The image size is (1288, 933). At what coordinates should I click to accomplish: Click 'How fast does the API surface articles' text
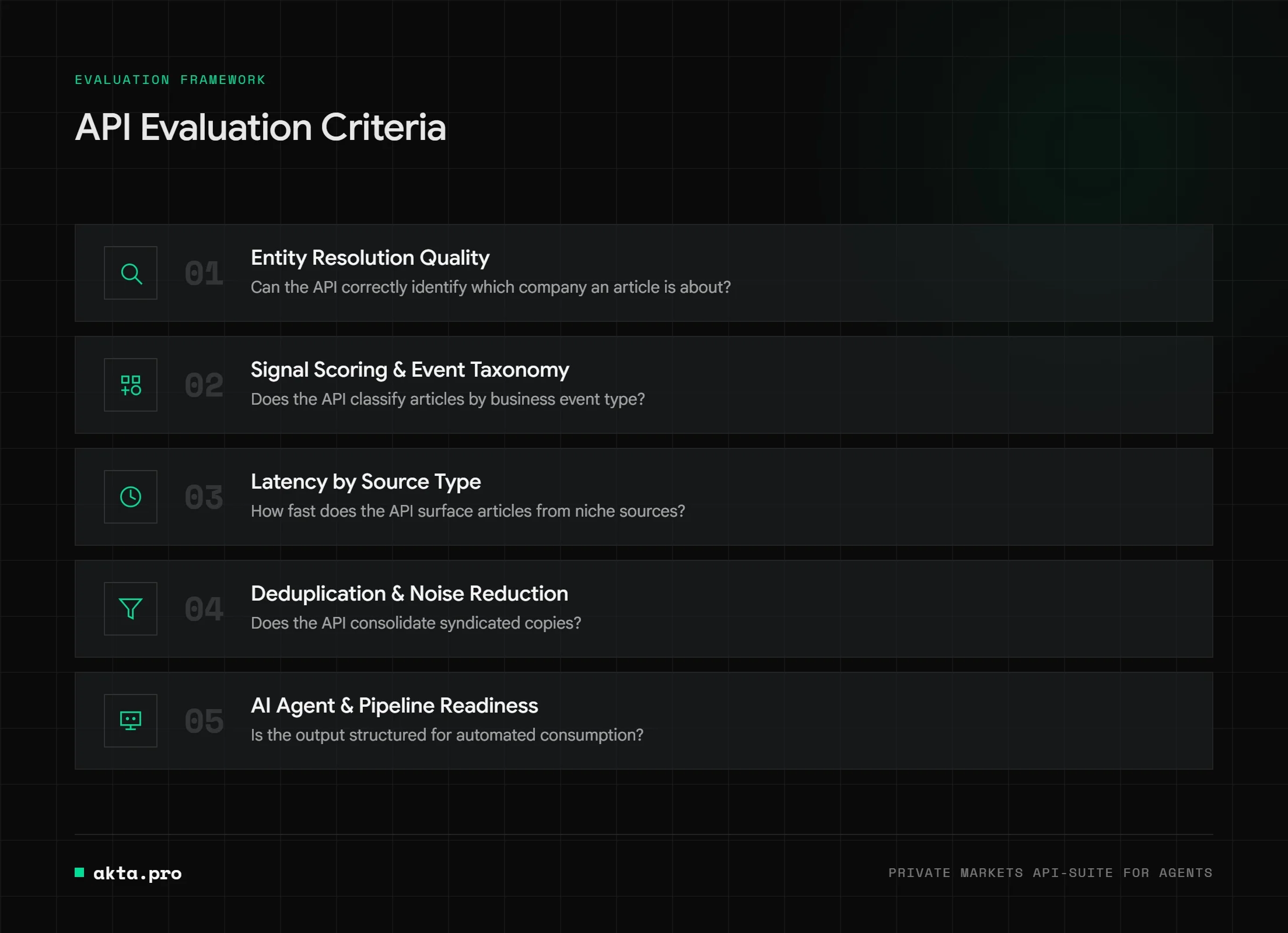[392, 511]
